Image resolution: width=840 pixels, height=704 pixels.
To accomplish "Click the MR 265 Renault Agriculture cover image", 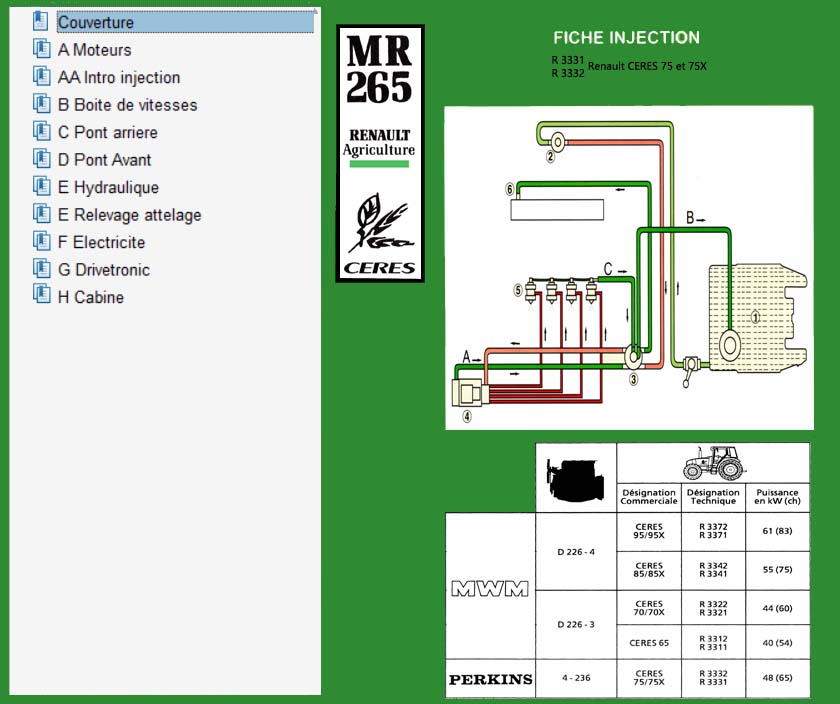I will (380, 153).
